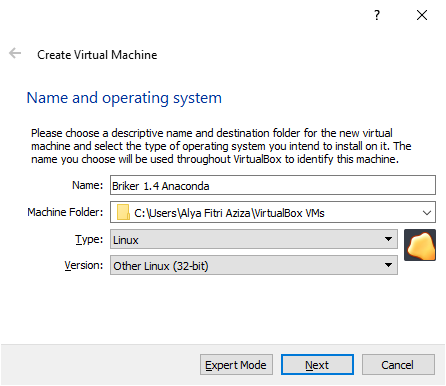This screenshot has width=446, height=386.
Task: Click the Version: label
Action: pyautogui.click(x=84, y=265)
